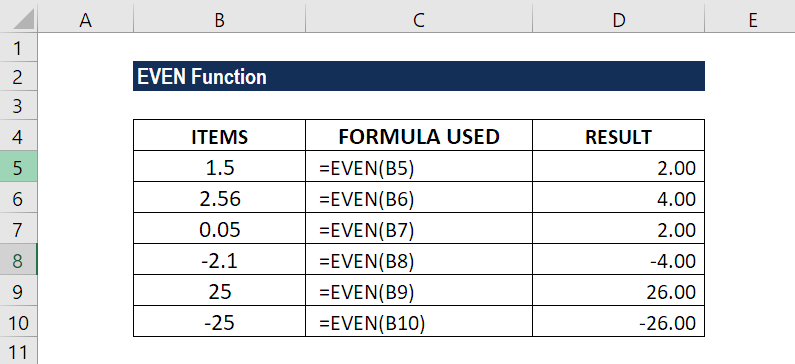Select cell containing 2.56

[x=220, y=197]
